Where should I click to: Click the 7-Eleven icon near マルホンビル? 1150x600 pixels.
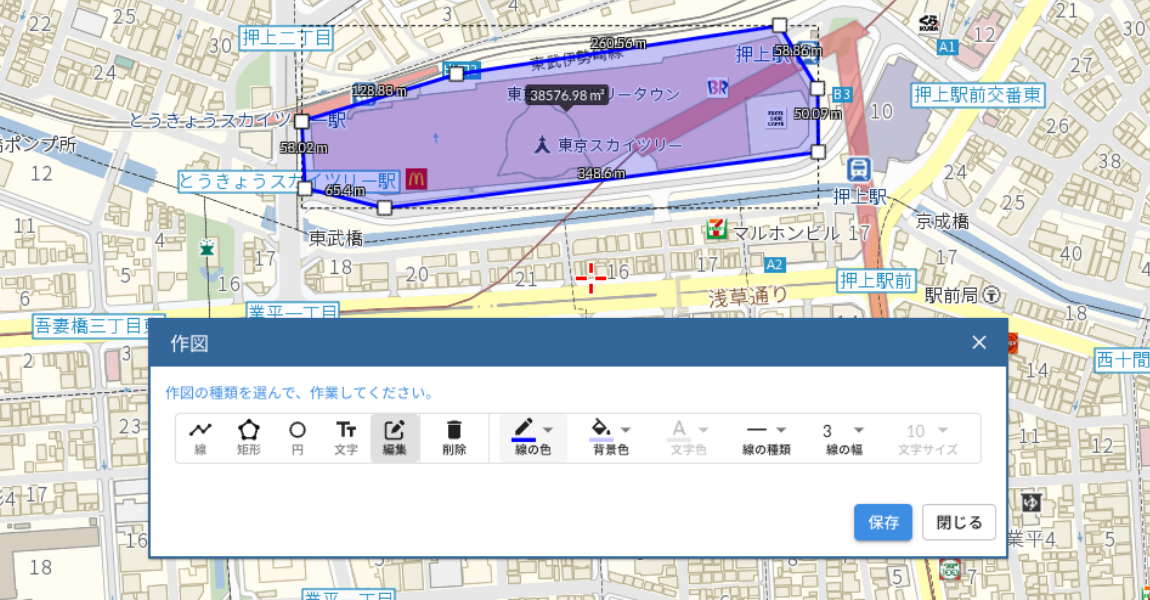pyautogui.click(x=716, y=228)
